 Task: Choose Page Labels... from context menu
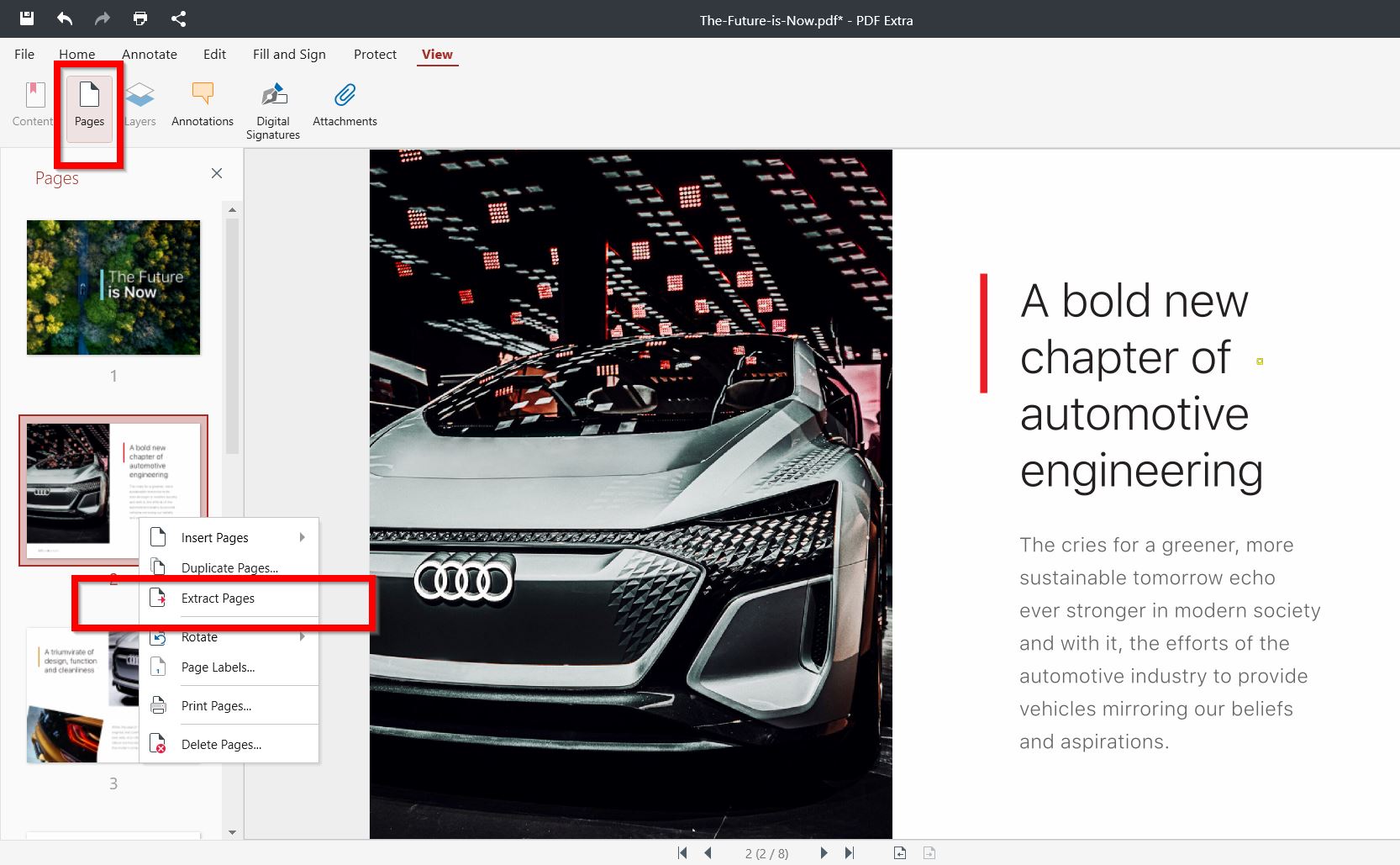point(229,667)
